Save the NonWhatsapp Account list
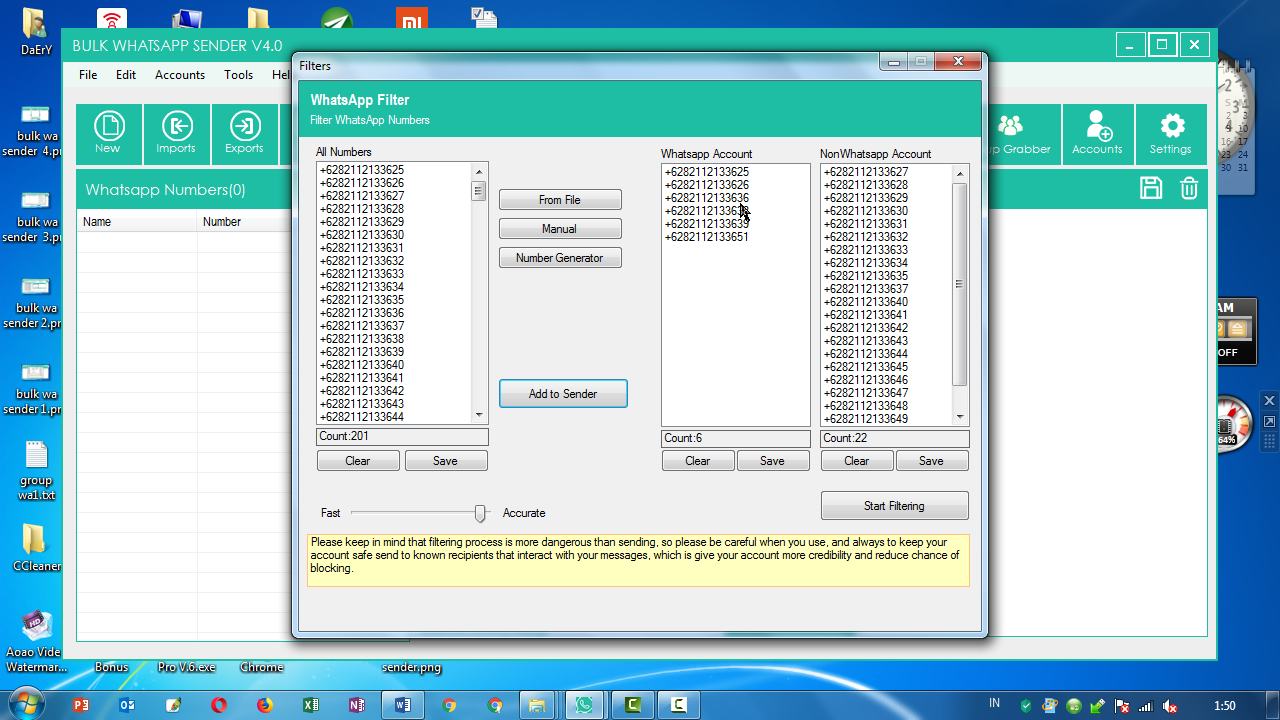 [931, 461]
